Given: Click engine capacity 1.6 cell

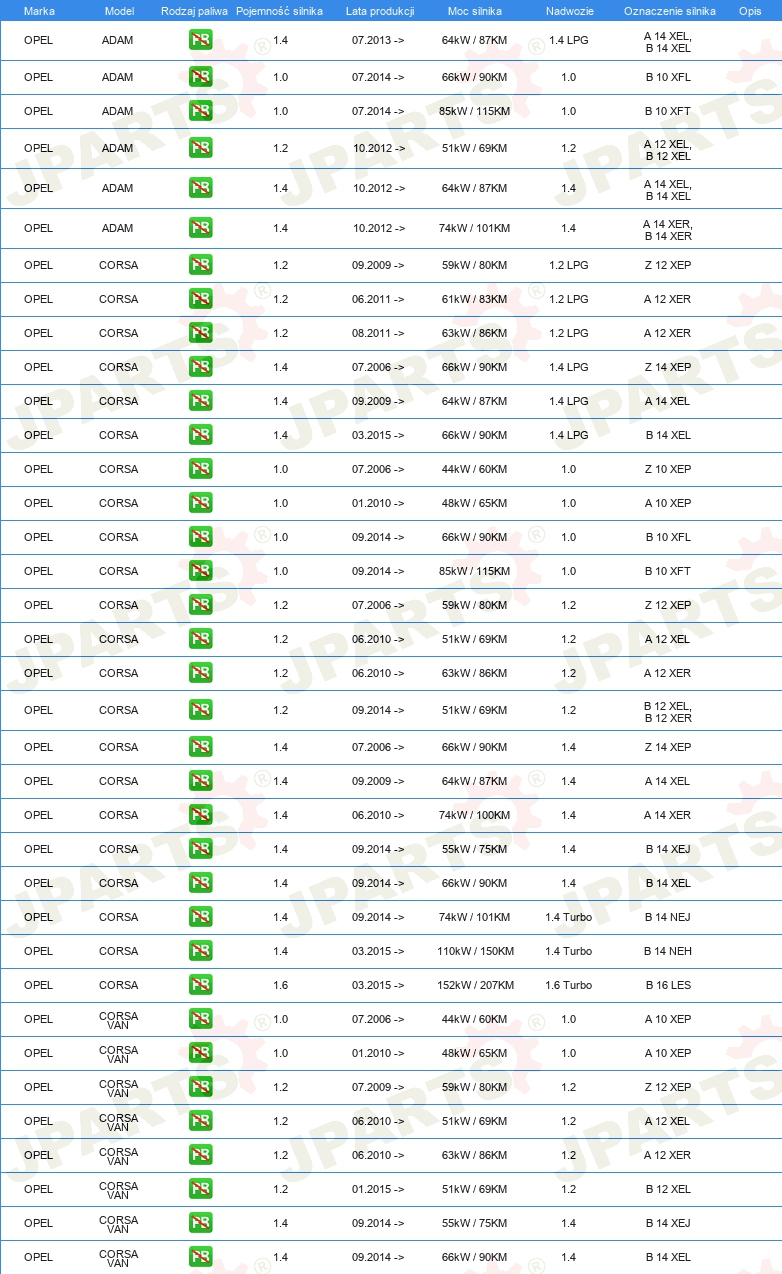Looking at the screenshot, I should point(281,985).
